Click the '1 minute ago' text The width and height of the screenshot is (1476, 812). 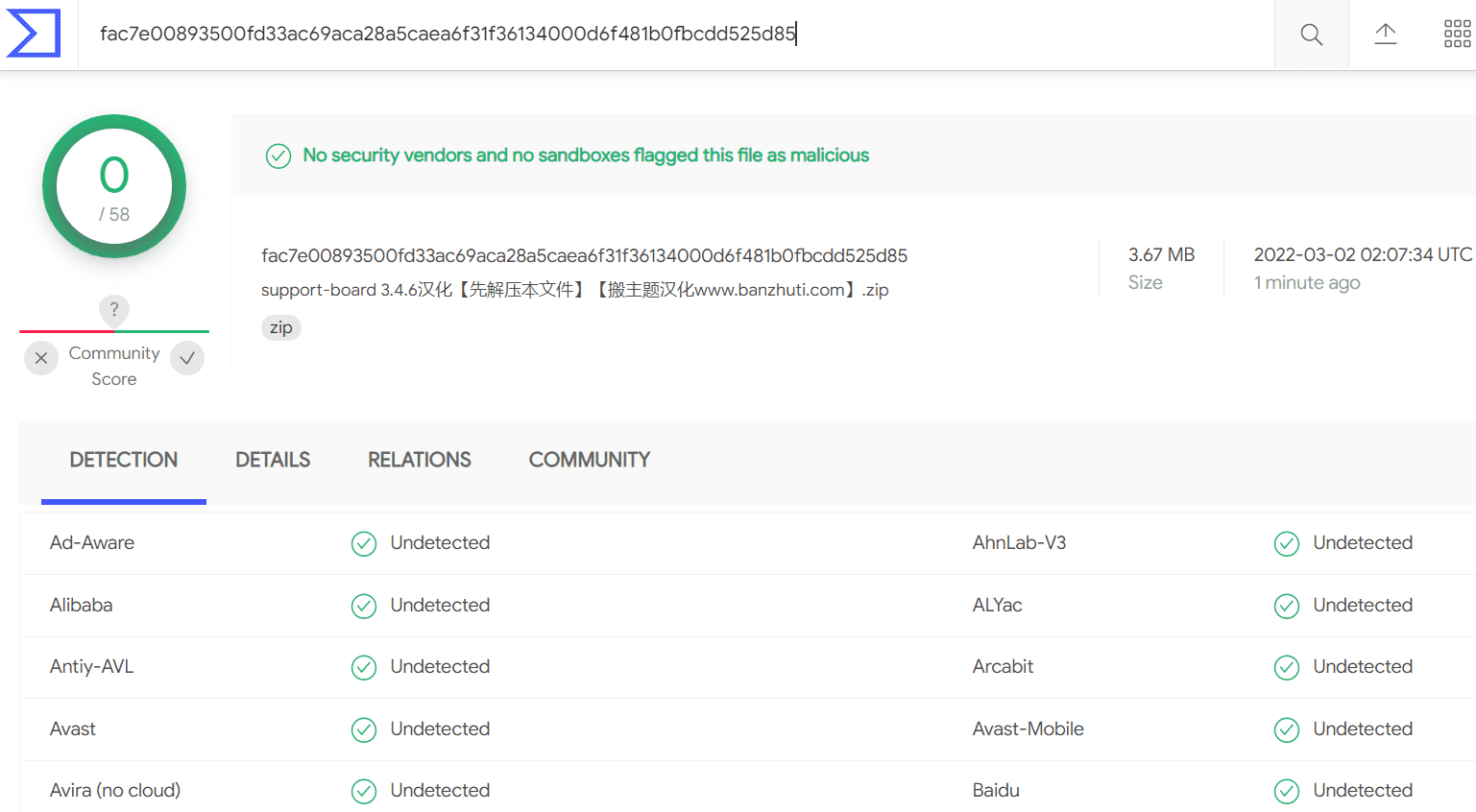[x=1307, y=283]
